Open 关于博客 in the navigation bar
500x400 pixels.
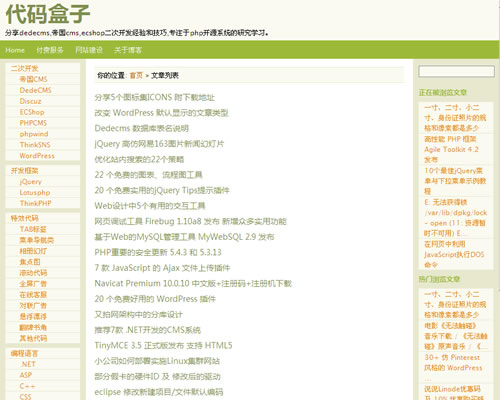(128, 50)
